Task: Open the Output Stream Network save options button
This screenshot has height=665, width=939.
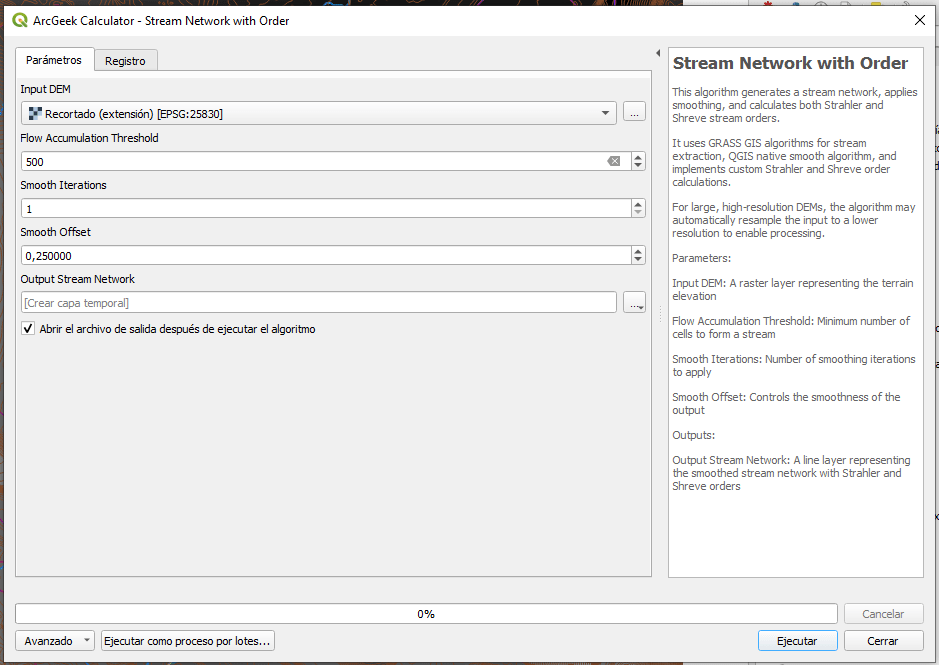Action: pyautogui.click(x=634, y=302)
